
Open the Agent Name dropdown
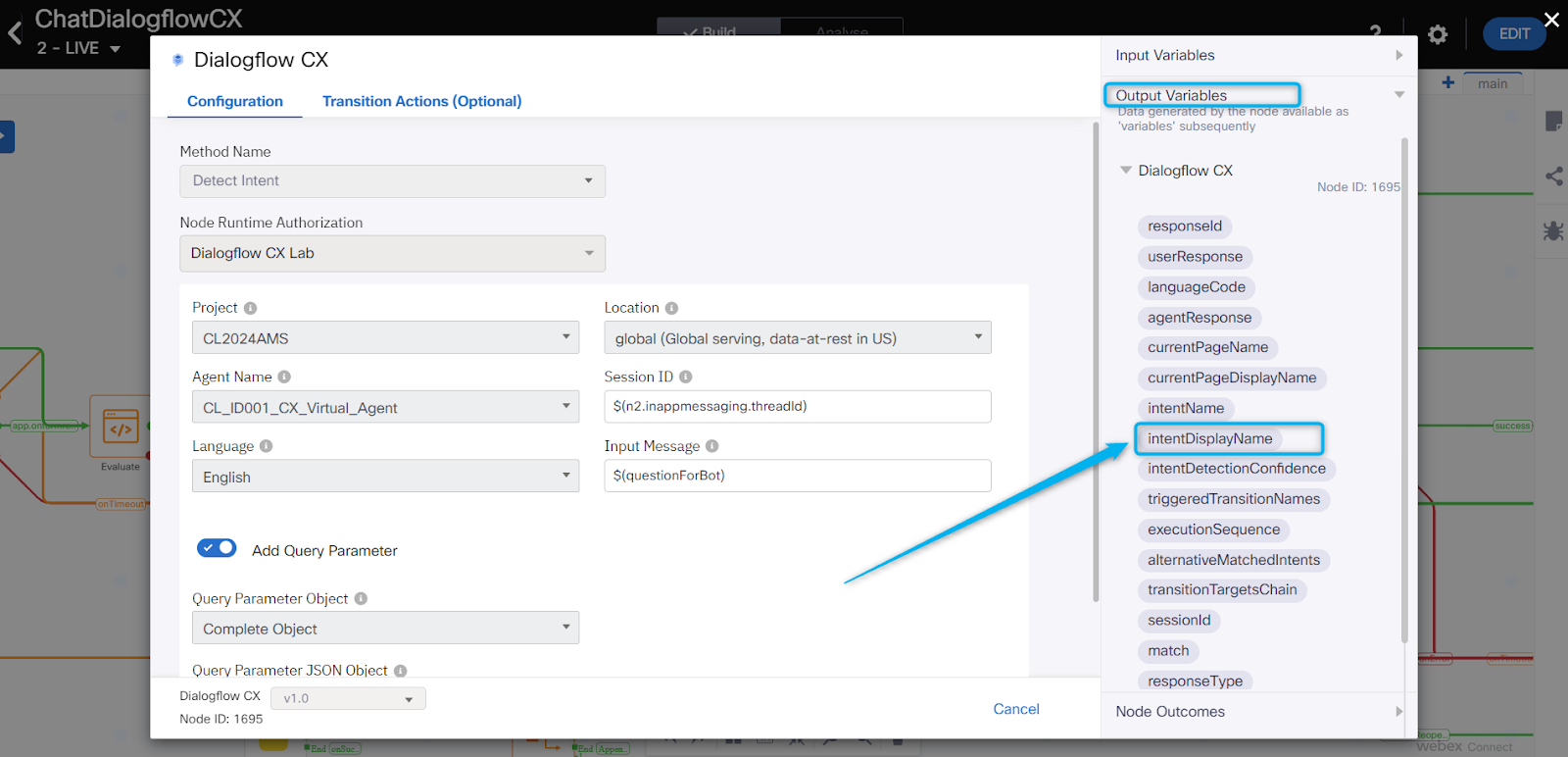[x=385, y=407]
